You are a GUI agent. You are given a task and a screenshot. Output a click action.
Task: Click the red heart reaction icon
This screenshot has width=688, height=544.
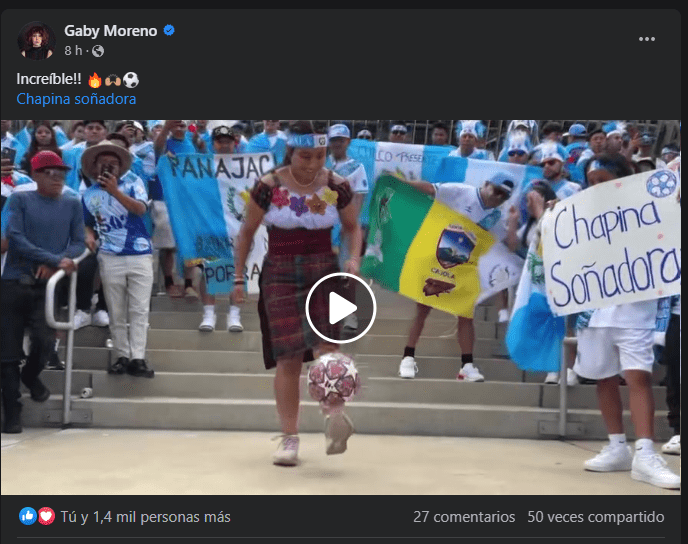[46, 516]
